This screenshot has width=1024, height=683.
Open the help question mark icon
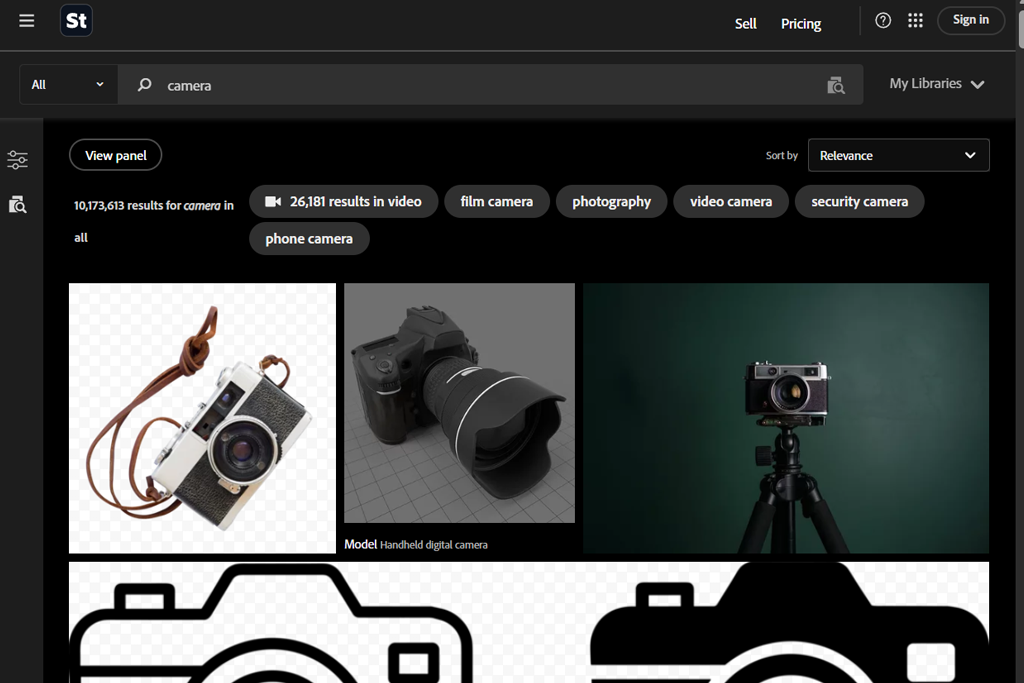[x=883, y=21]
